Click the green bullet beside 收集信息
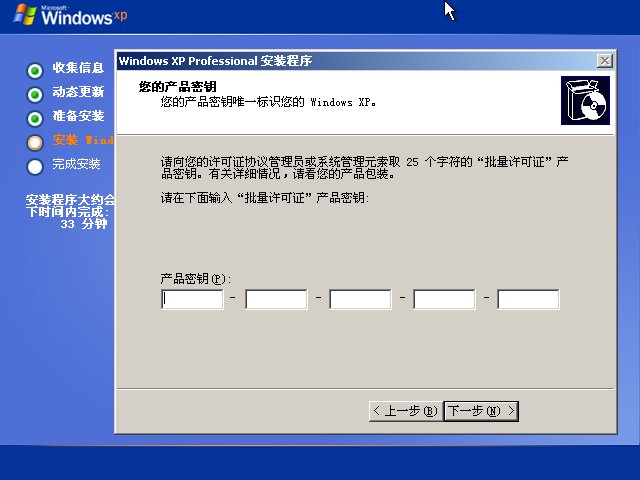Viewport: 640px width, 480px height. click(x=35, y=71)
